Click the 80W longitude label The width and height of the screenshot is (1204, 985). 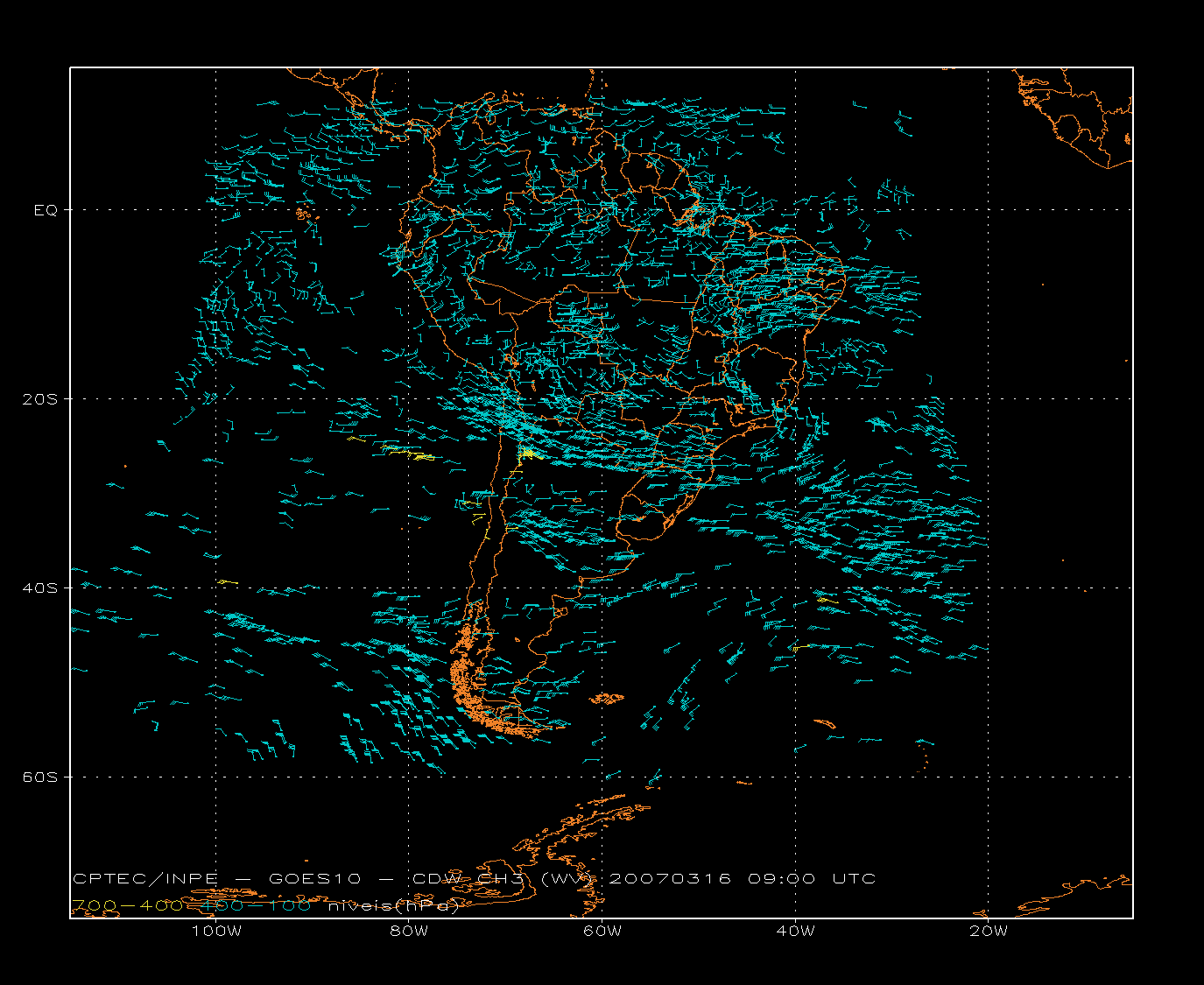(x=409, y=932)
